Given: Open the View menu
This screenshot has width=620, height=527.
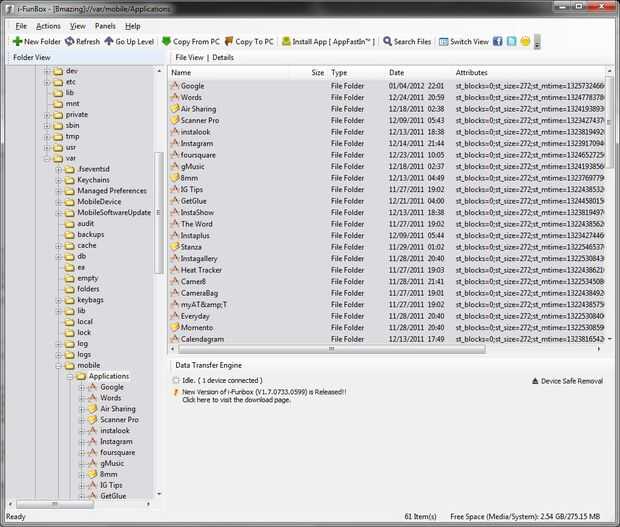Looking at the screenshot, I should [x=78, y=26].
